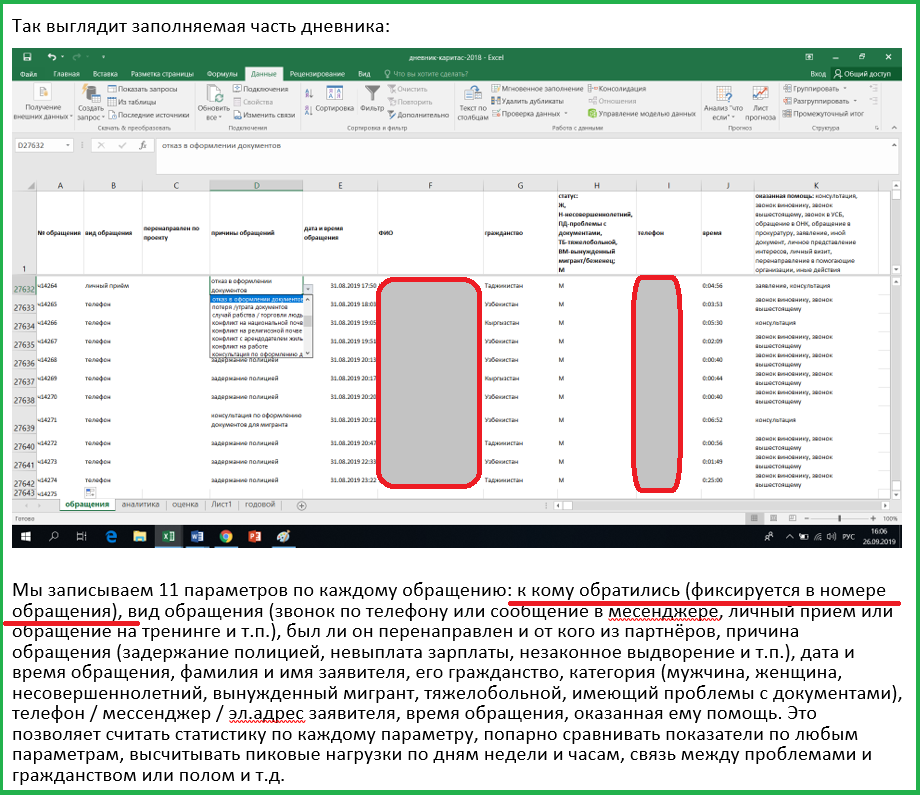The height and width of the screenshot is (795, 920).
Task: Switch to the годовой sheet tab
Action: coord(260,505)
